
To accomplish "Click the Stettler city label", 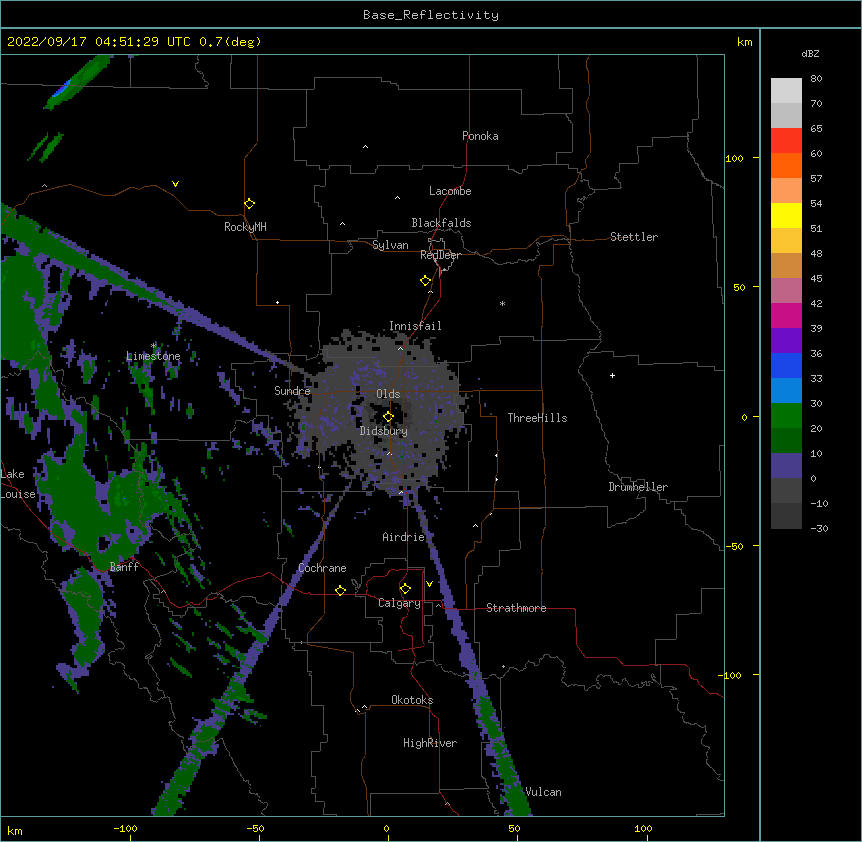I will coord(634,237).
